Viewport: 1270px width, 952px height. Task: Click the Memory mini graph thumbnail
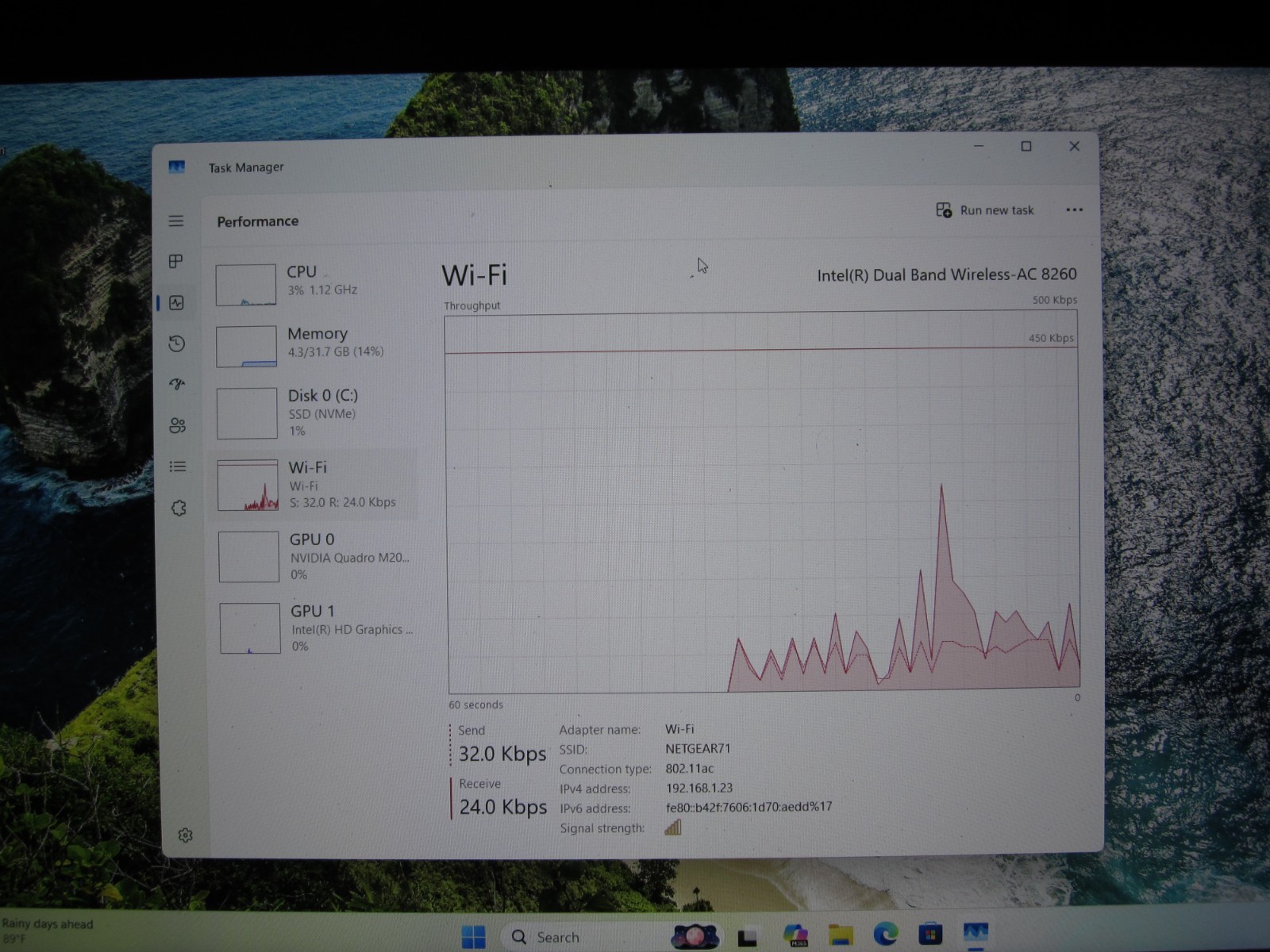pyautogui.click(x=247, y=346)
